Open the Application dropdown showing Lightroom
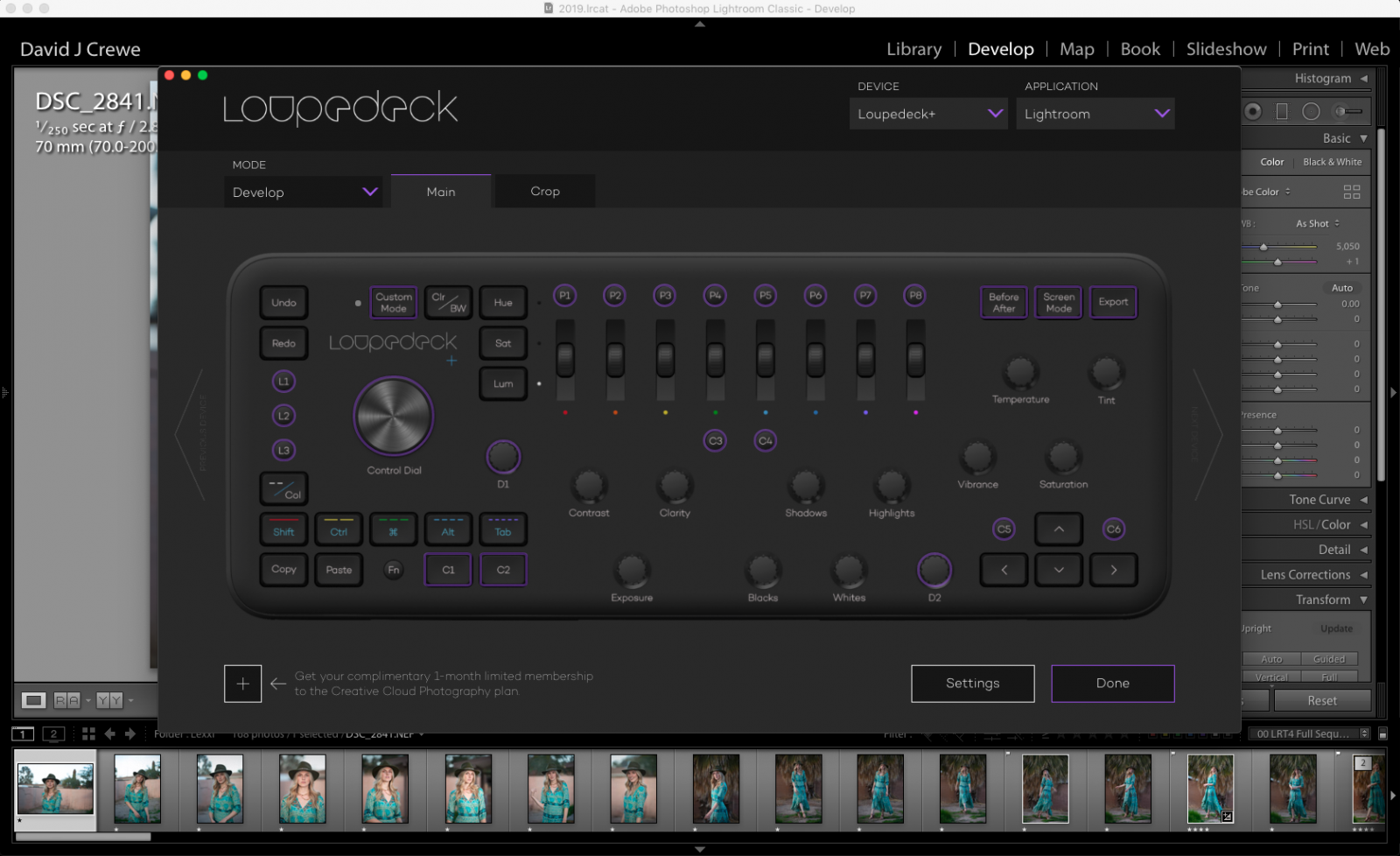 [x=1095, y=113]
